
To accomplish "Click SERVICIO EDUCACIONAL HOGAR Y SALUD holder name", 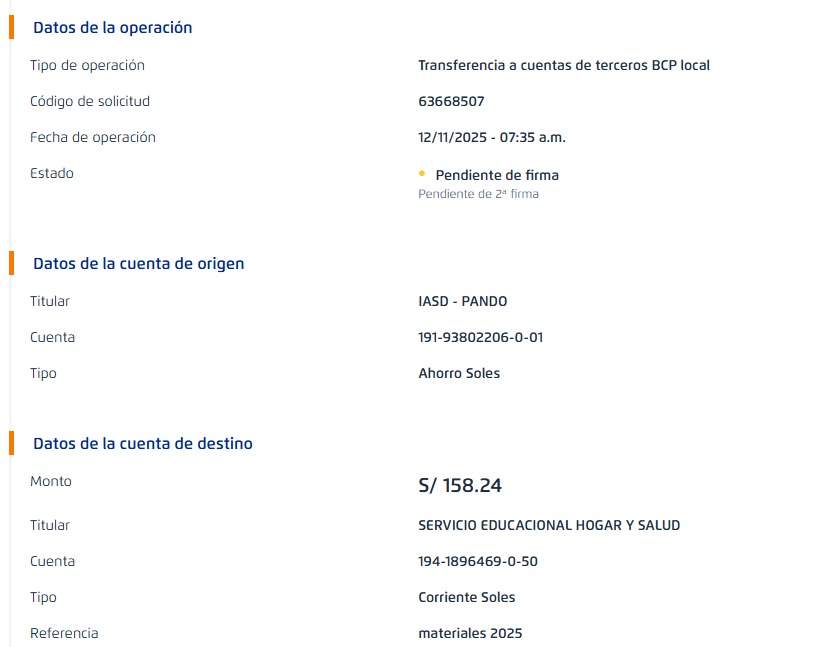I will (x=549, y=525).
